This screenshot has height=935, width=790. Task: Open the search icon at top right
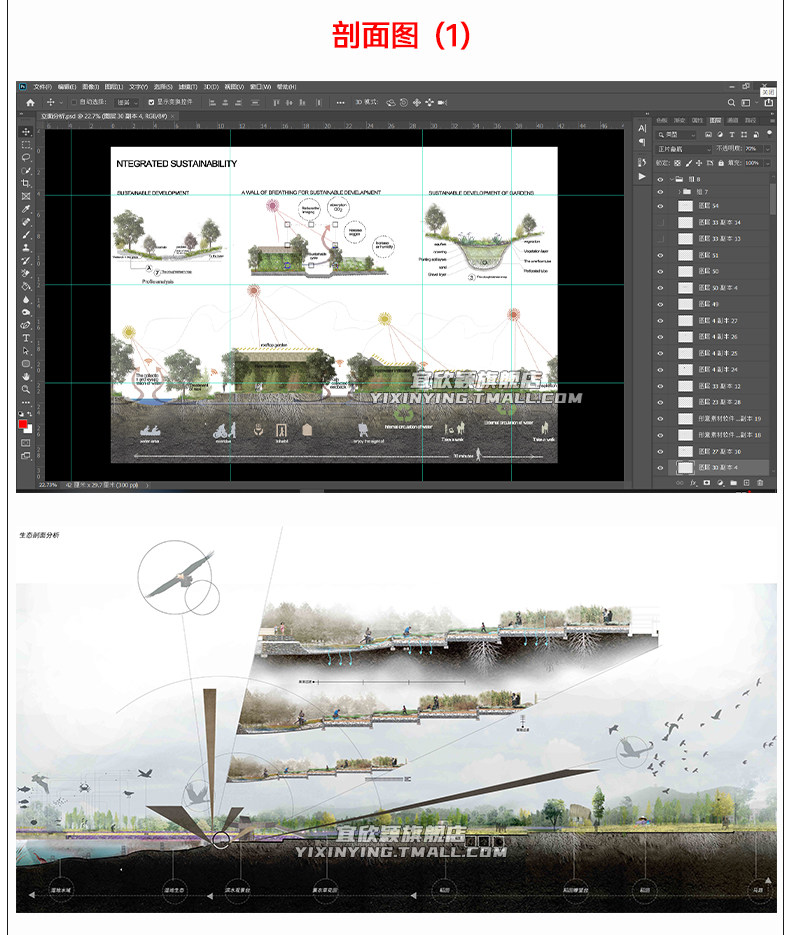pos(732,103)
